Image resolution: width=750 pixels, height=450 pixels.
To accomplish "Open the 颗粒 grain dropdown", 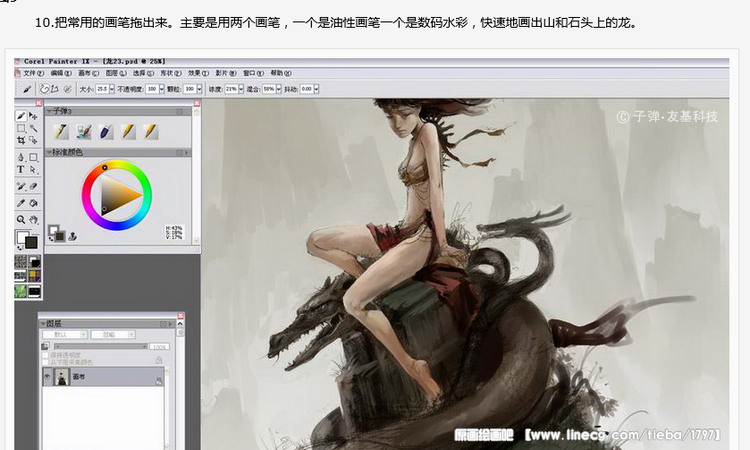I will click(x=199, y=89).
